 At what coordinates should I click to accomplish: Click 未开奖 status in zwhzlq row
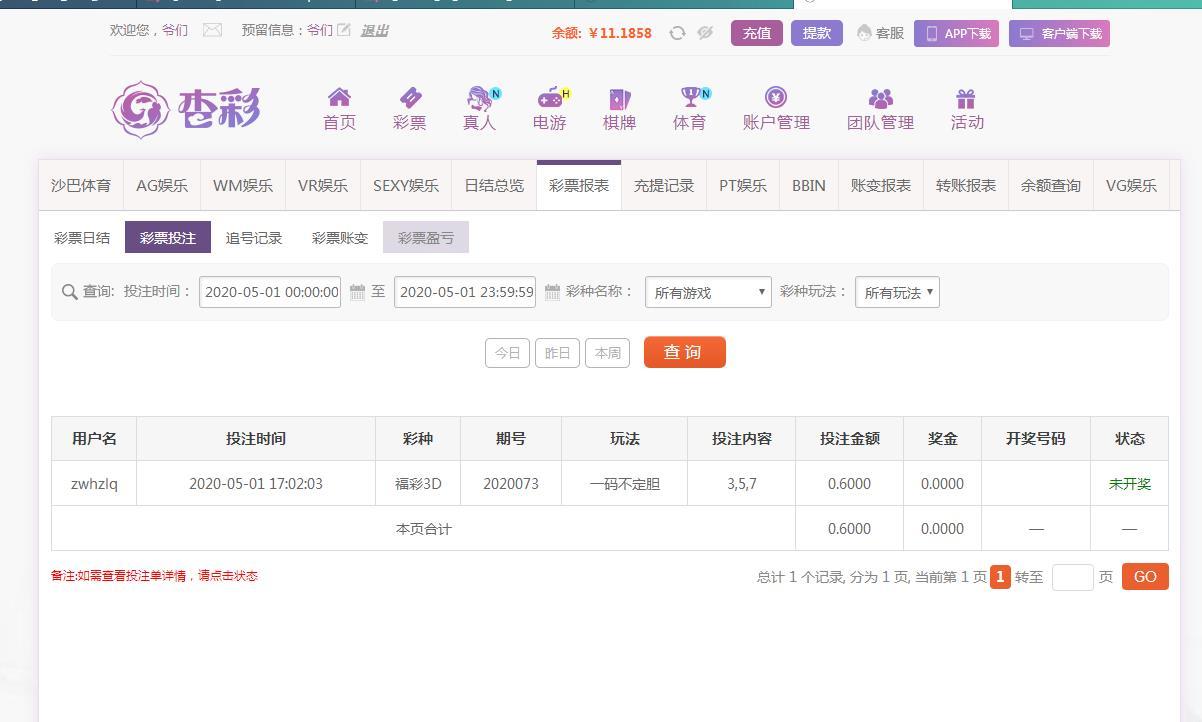click(1130, 484)
